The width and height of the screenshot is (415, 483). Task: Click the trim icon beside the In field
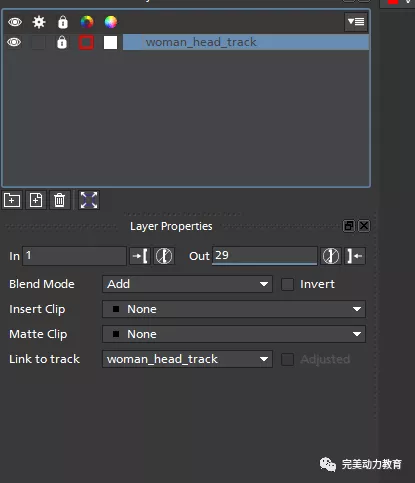[164, 256]
